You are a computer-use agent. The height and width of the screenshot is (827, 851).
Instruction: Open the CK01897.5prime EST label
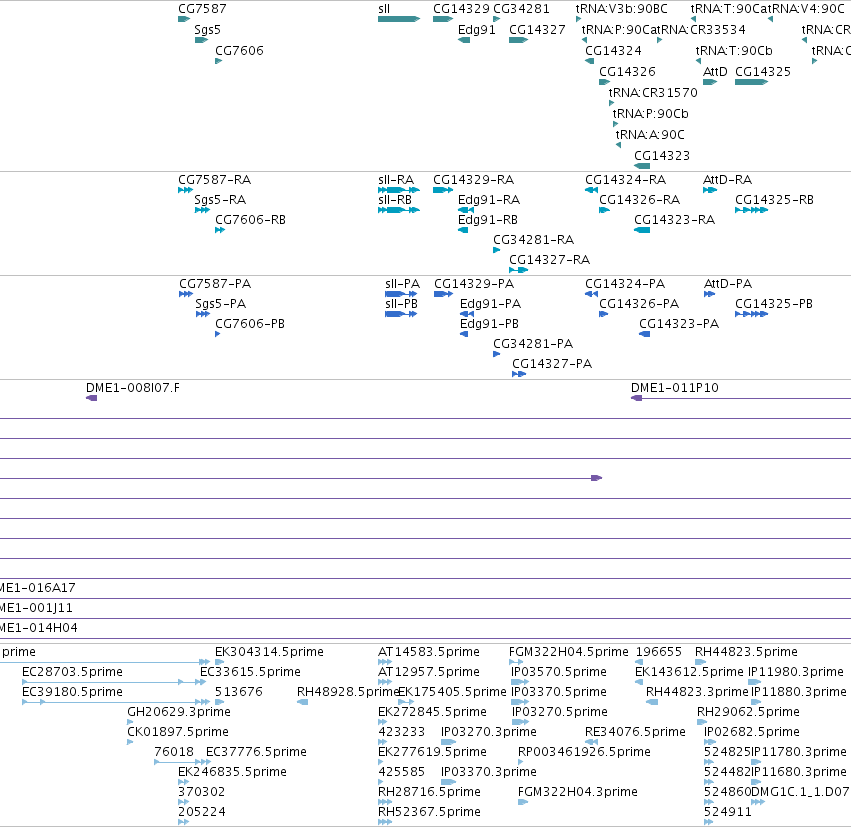(x=177, y=732)
